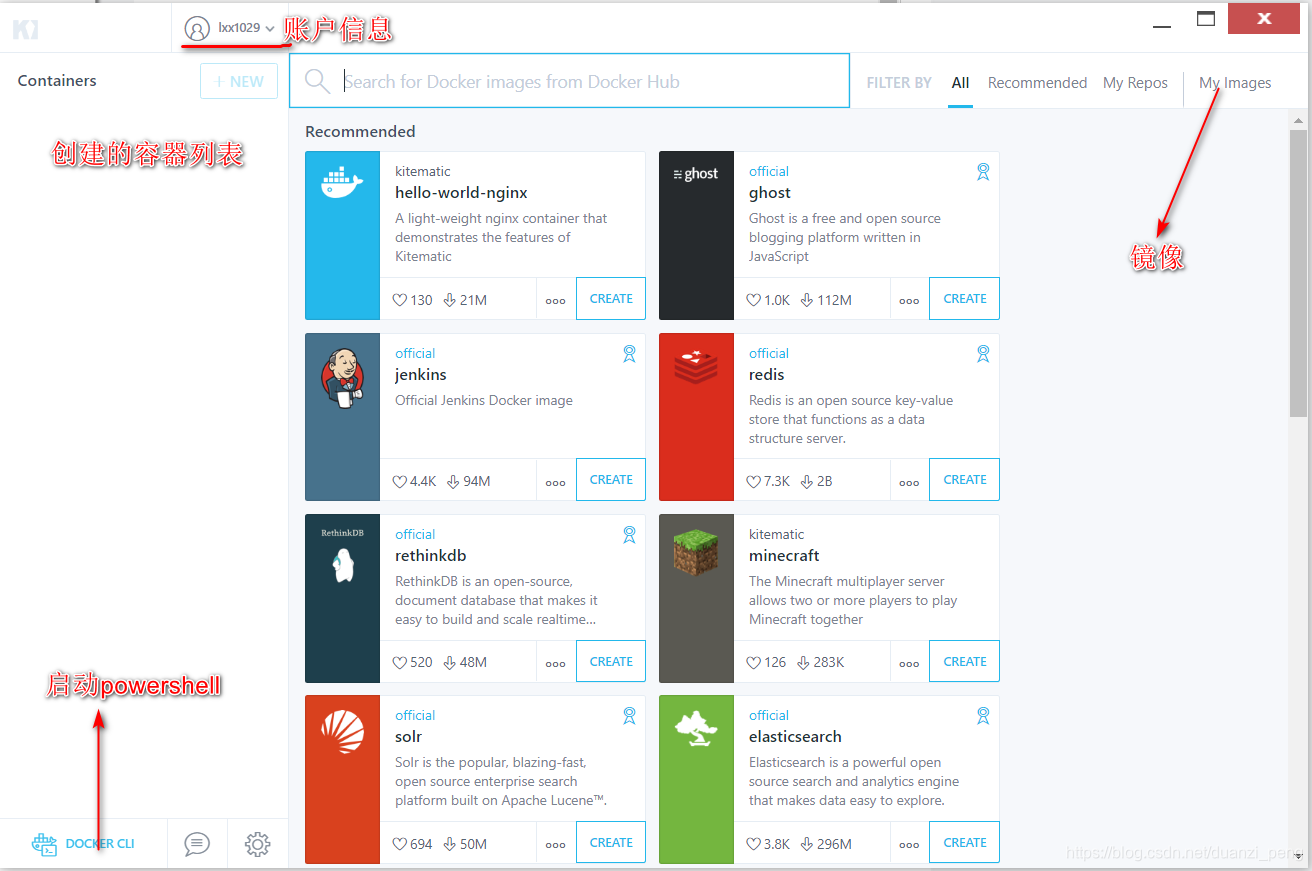The width and height of the screenshot is (1312, 871).
Task: Open more options for jenkins
Action: pos(556,482)
